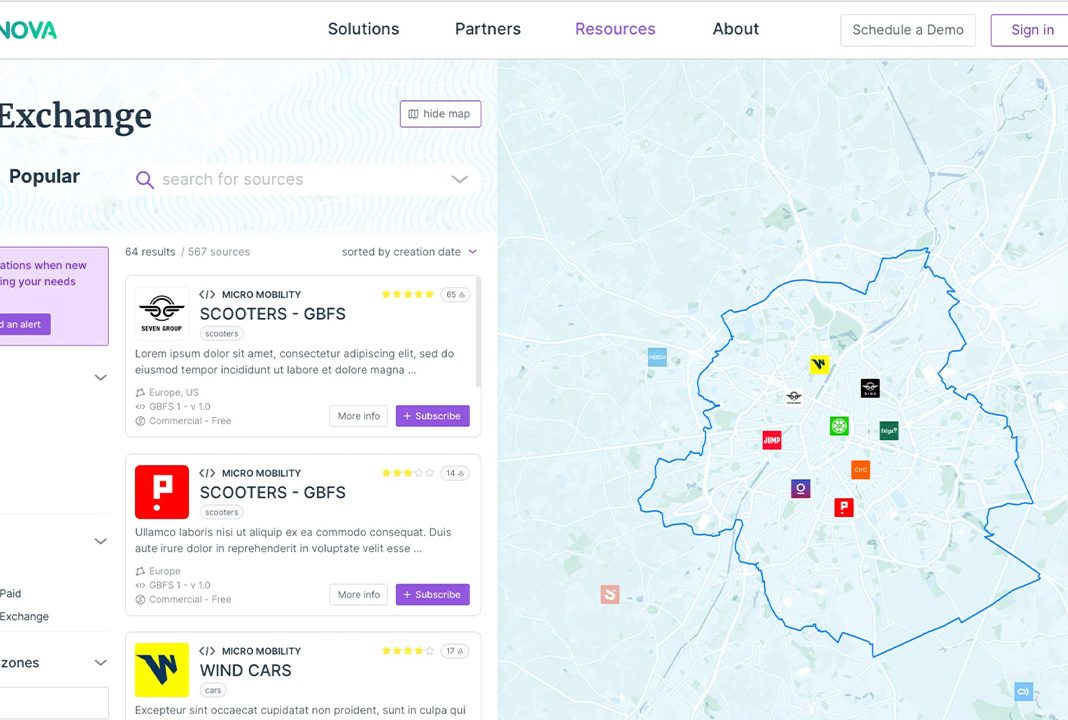
Task: Click the alert button in purple banner
Action: (24, 324)
